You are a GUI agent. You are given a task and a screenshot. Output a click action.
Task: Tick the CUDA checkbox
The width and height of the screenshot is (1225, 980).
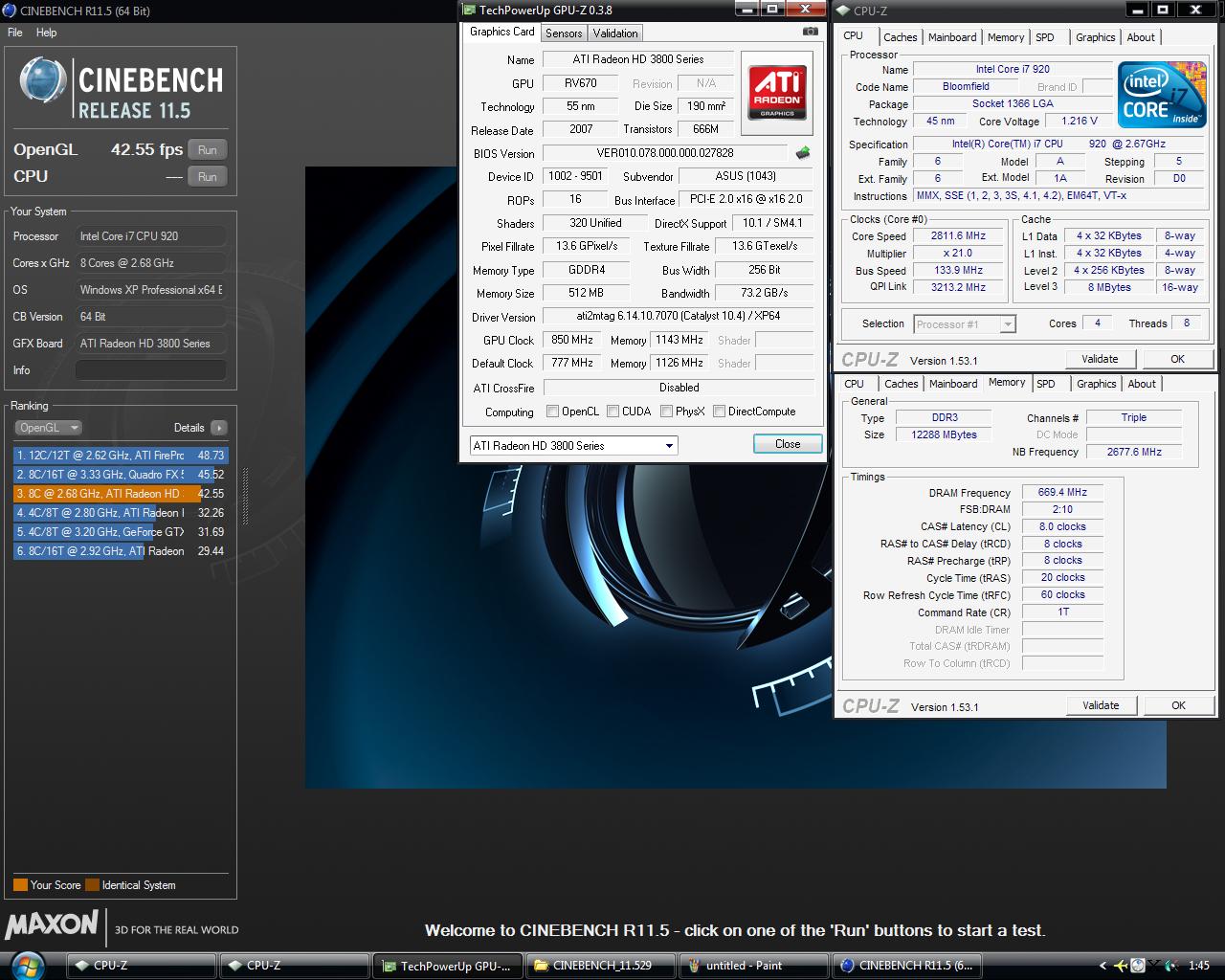[612, 412]
